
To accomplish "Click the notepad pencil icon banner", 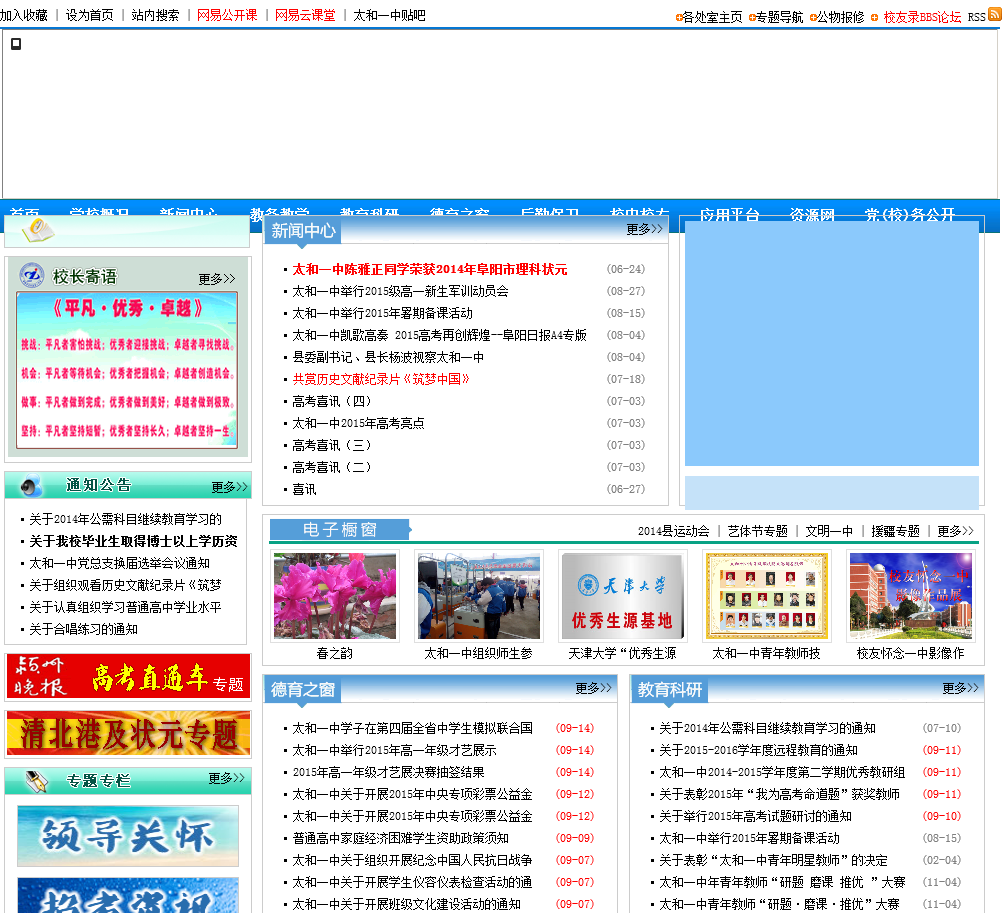I will pyautogui.click(x=127, y=231).
